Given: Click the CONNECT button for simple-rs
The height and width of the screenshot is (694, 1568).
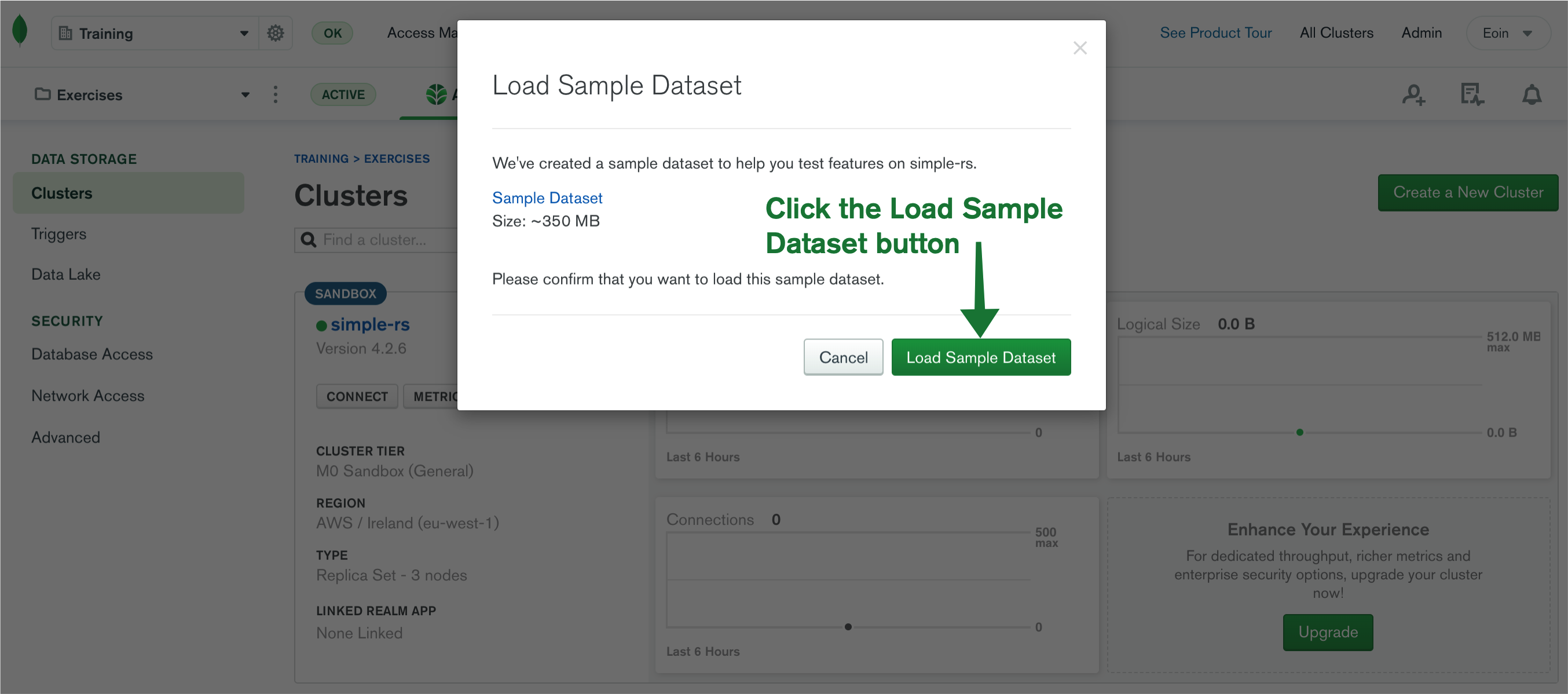Looking at the screenshot, I should click(x=357, y=396).
